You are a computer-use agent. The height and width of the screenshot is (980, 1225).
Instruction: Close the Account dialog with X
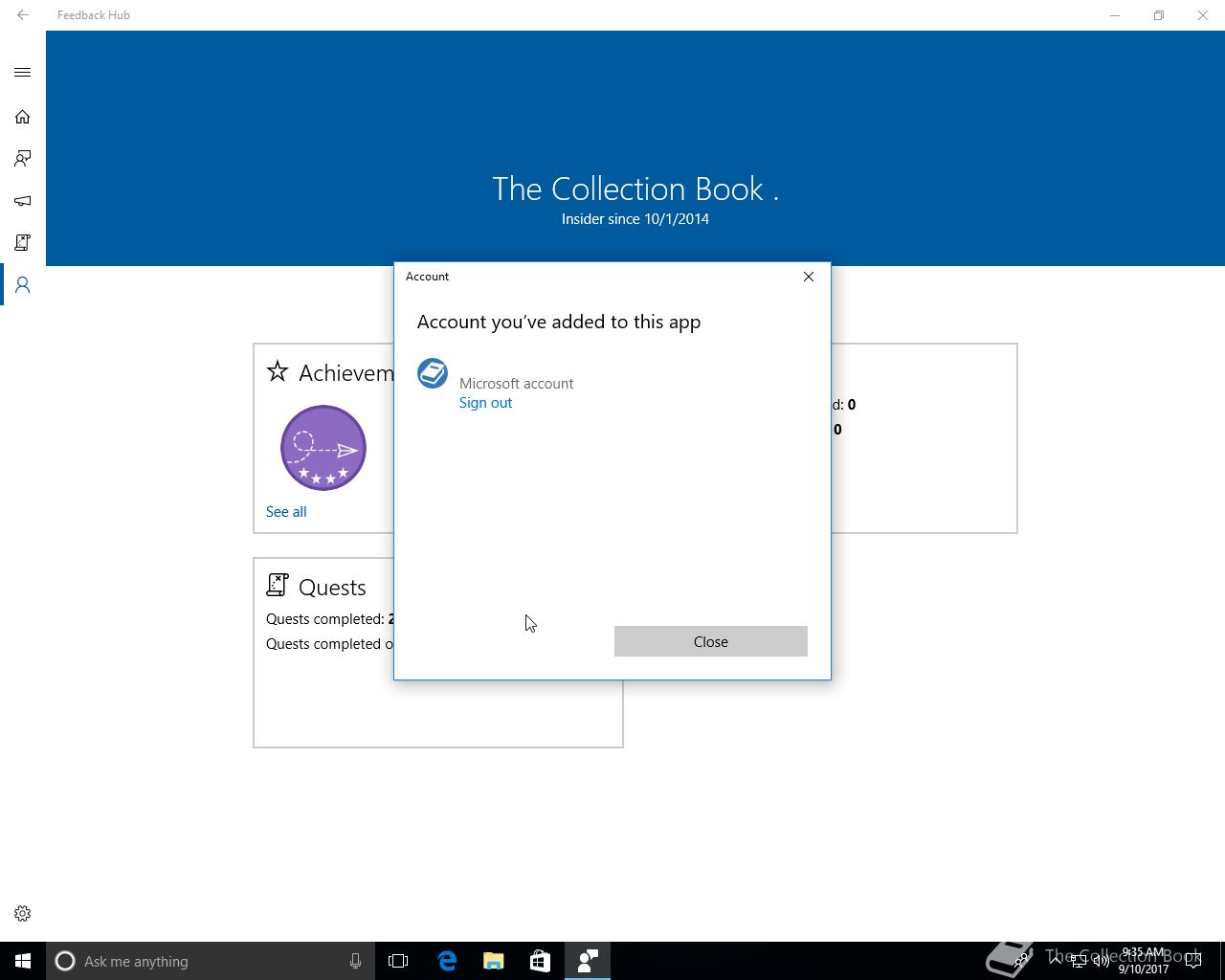(x=809, y=277)
